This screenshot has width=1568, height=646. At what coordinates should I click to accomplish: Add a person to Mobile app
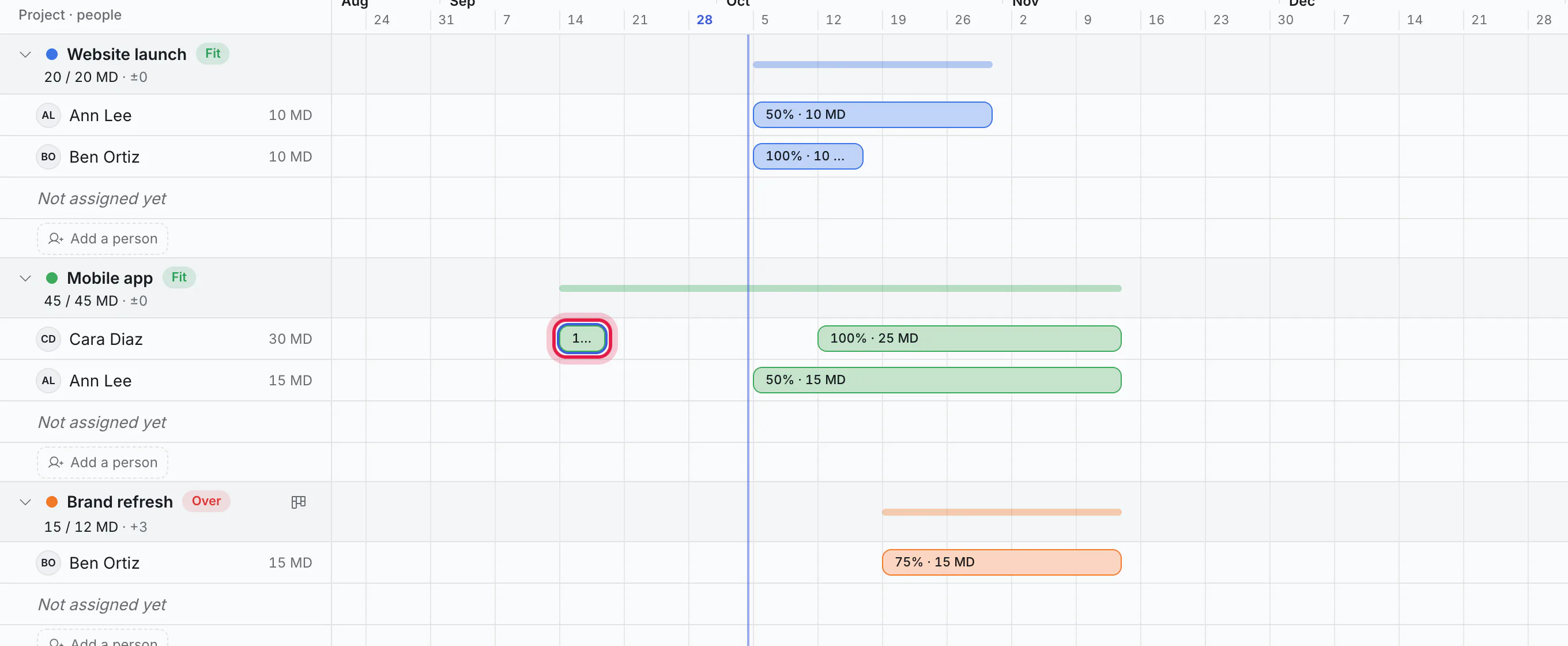pyautogui.click(x=102, y=463)
